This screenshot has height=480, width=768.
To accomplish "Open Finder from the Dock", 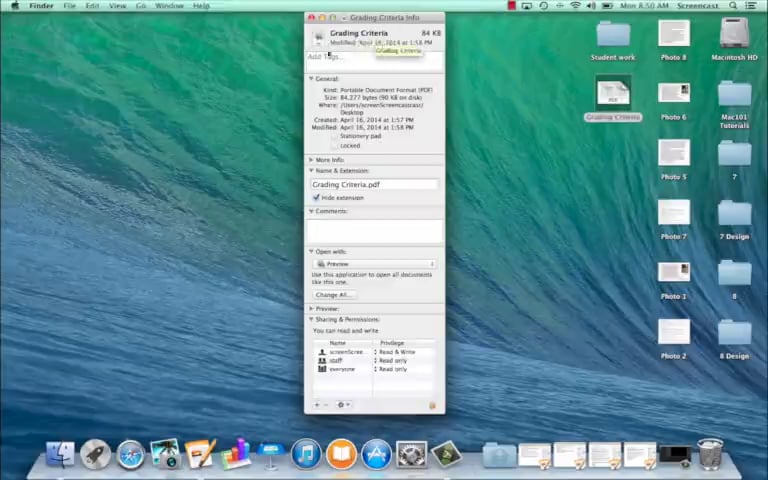I will (x=60, y=454).
